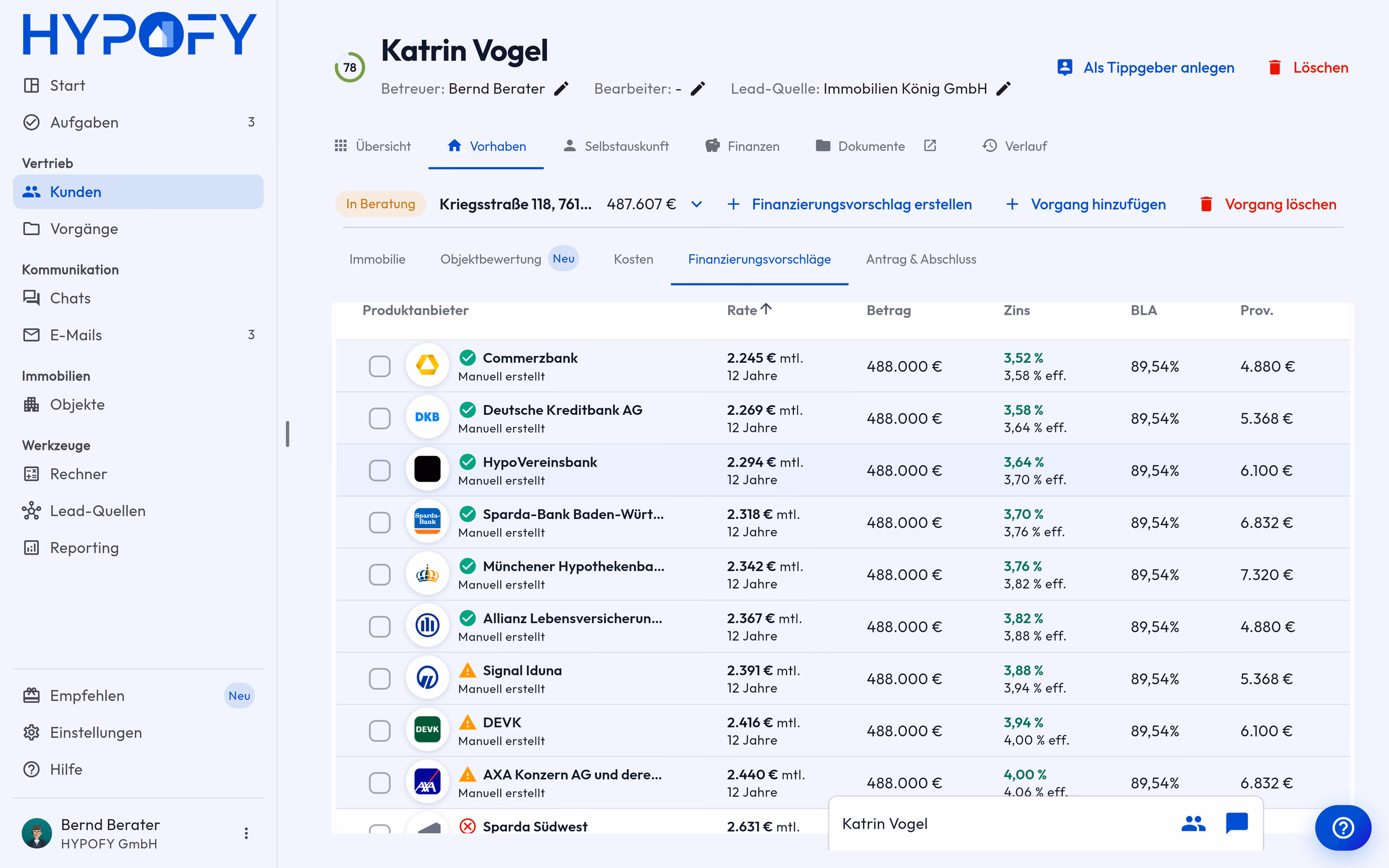1389x868 pixels.
Task: Expand the Kriegsstraße 118 Vorgang dropdown chevron
Action: pyautogui.click(x=697, y=204)
